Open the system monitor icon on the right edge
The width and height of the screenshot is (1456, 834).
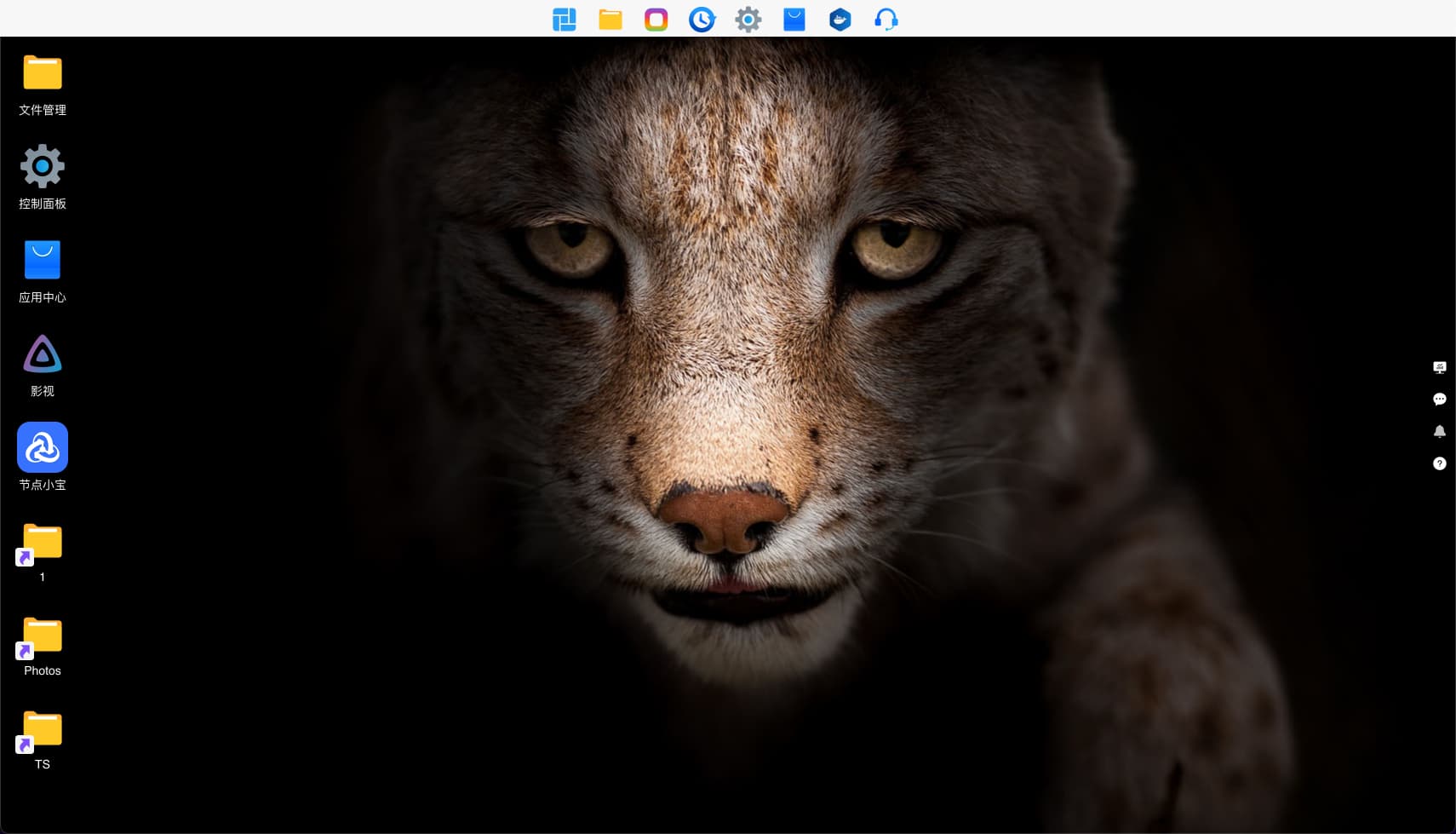(1440, 367)
